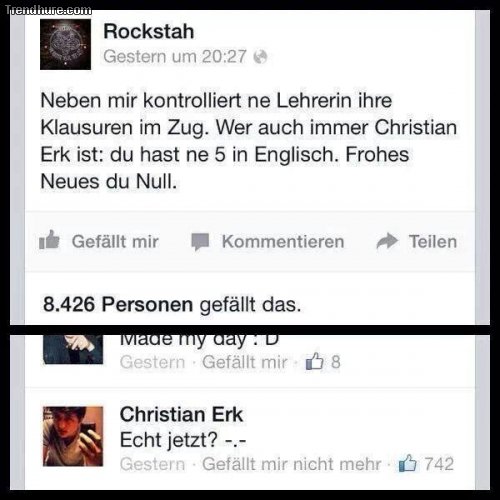Open the Rockstah profile picture

click(x=65, y=44)
